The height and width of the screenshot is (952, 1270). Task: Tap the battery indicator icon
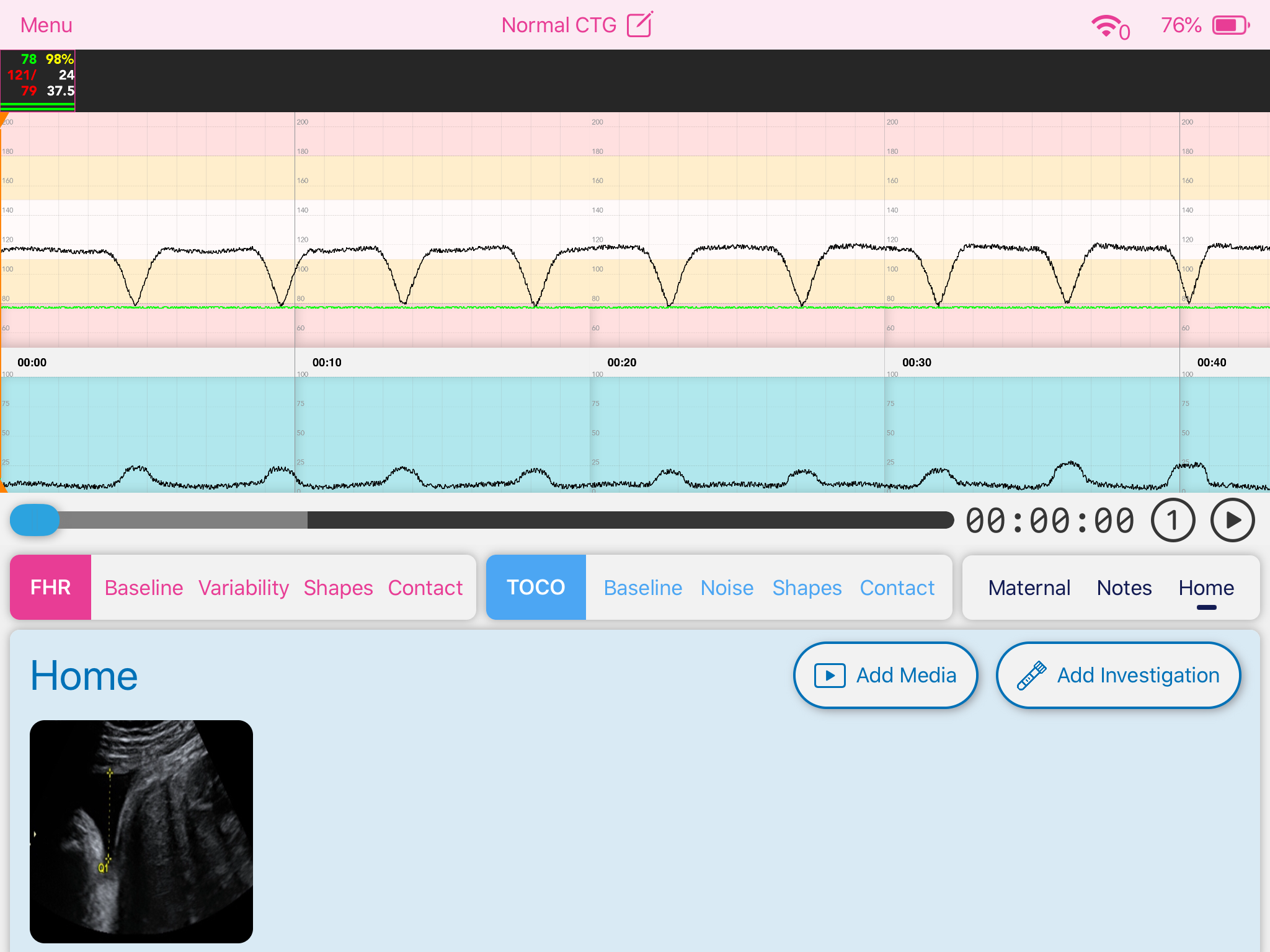click(x=1231, y=25)
